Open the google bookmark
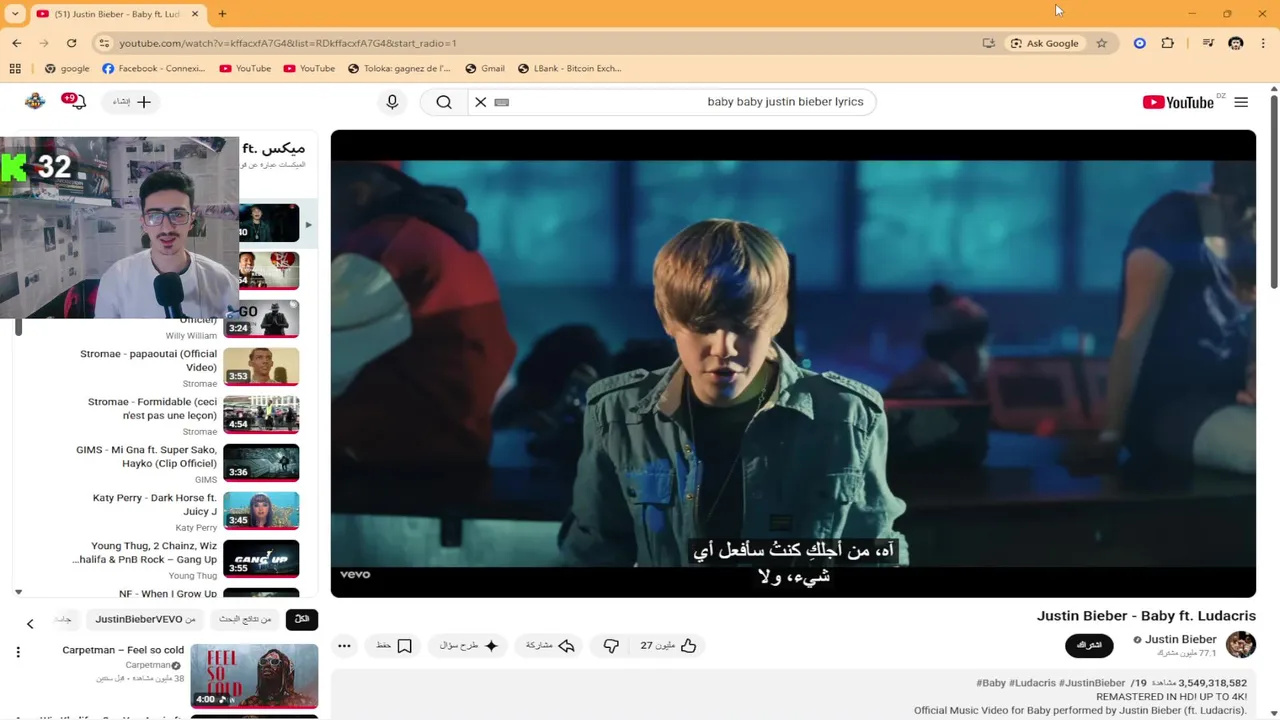The width and height of the screenshot is (1280, 720). [67, 69]
